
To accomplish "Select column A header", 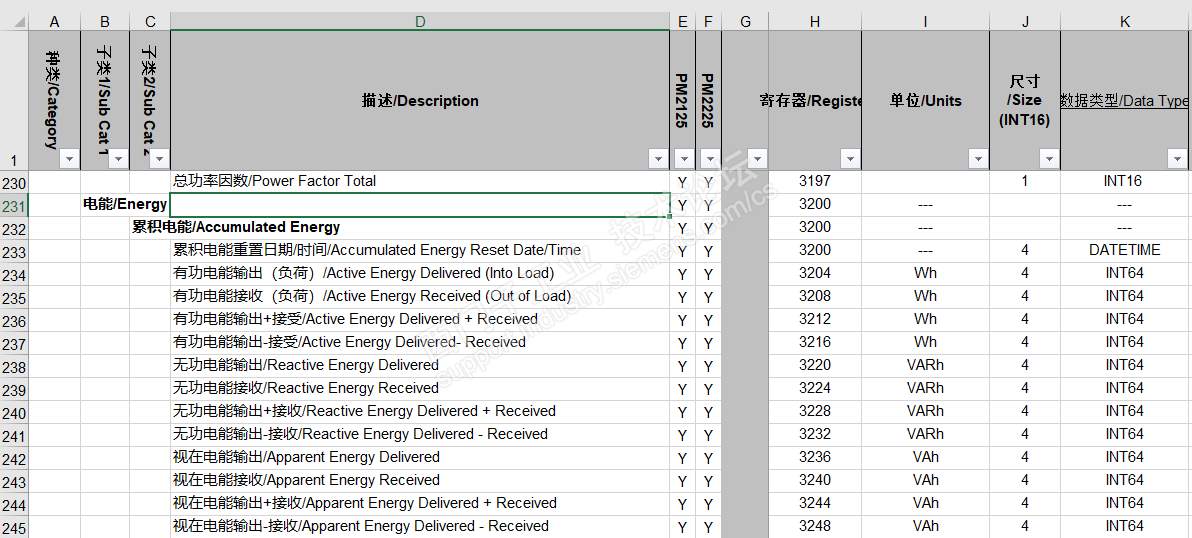I will pos(55,22).
